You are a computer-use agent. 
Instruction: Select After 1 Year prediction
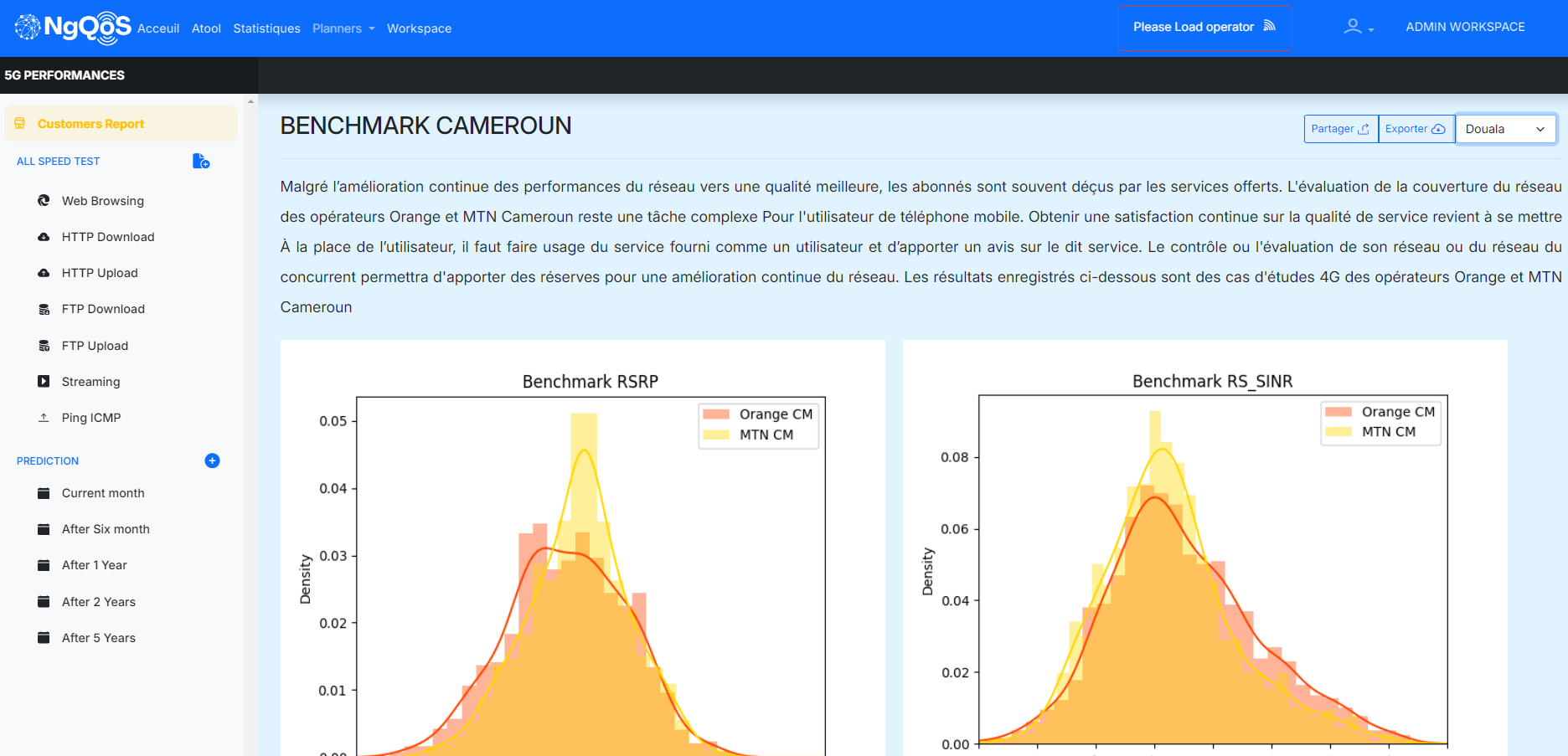95,565
